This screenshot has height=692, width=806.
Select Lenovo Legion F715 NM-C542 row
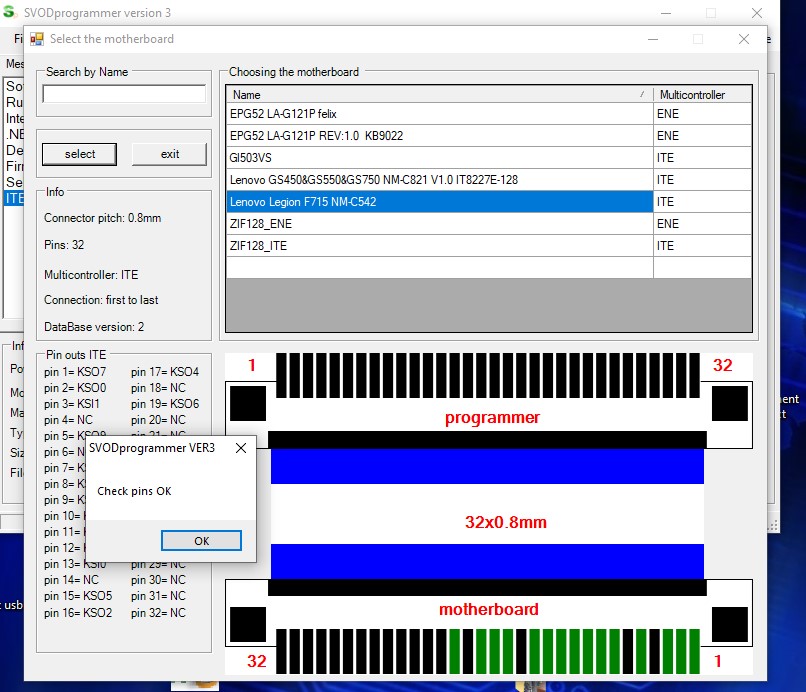439,202
